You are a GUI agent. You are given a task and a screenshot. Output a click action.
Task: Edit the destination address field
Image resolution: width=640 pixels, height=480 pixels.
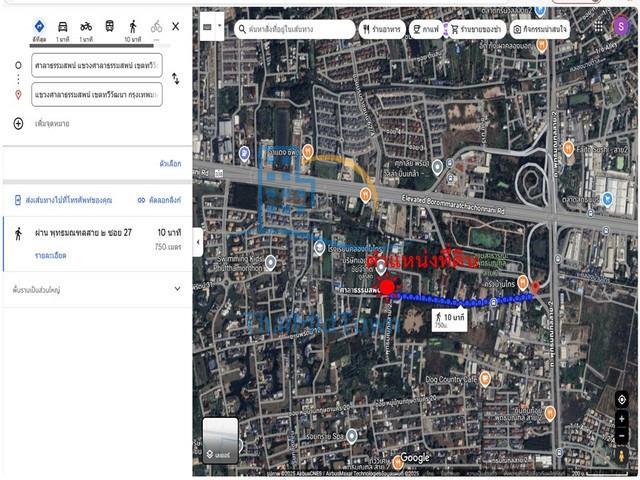tap(97, 94)
